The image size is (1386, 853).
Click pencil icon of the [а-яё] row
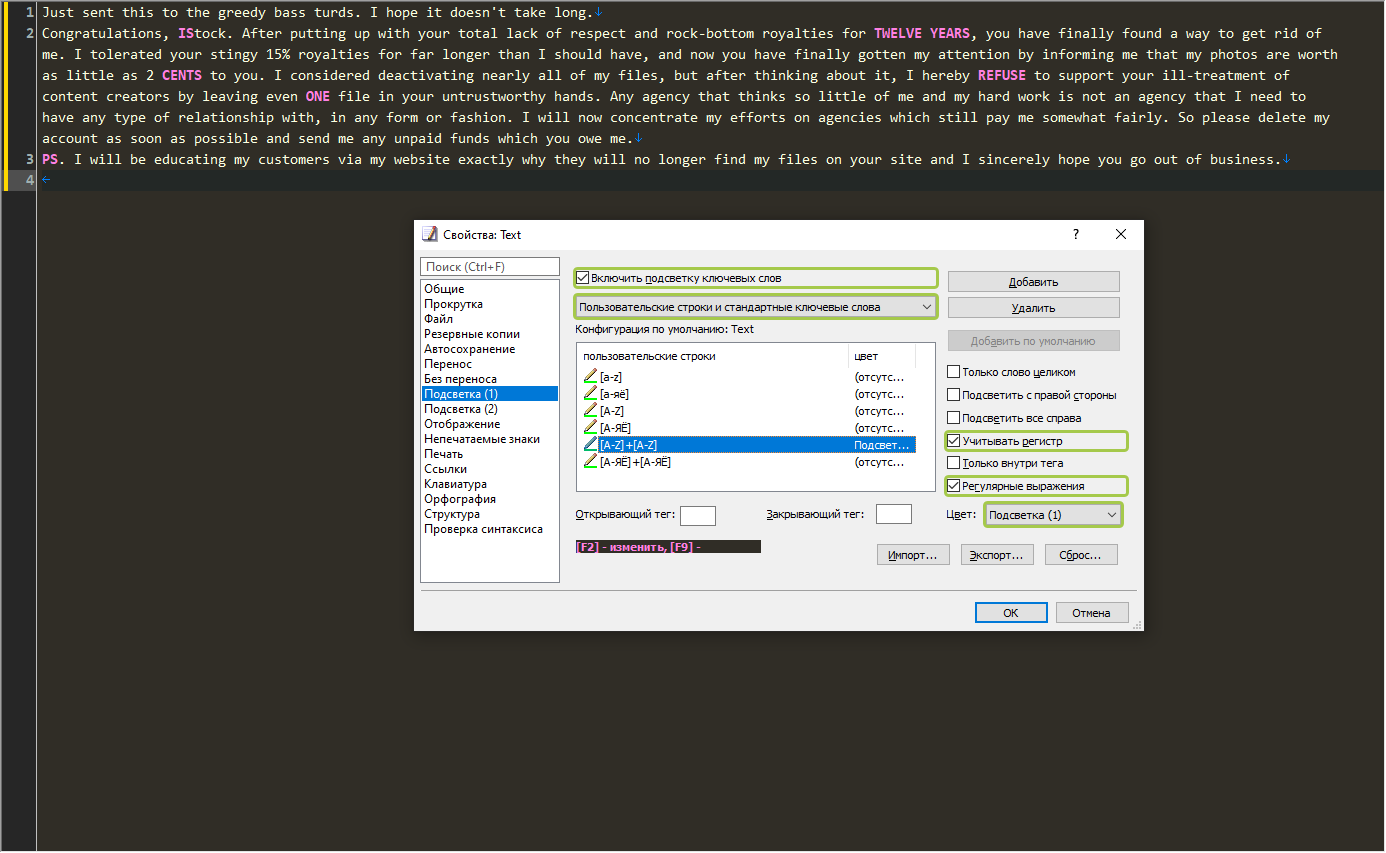(x=590, y=394)
